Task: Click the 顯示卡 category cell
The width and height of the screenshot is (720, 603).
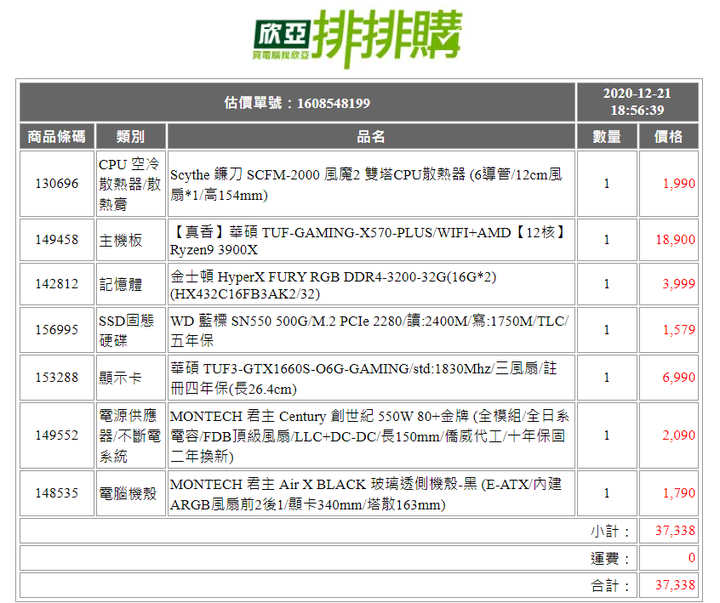Action: [130, 378]
